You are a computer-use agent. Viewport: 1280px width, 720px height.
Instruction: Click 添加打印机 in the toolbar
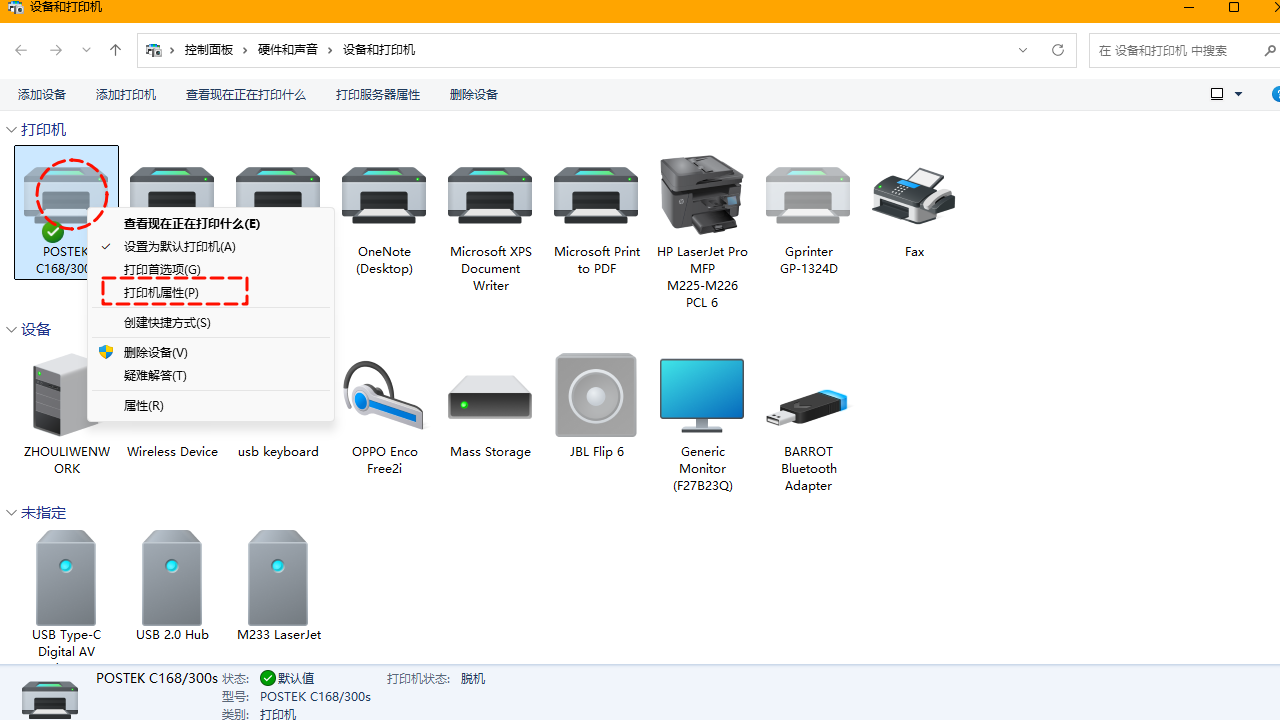tap(126, 95)
